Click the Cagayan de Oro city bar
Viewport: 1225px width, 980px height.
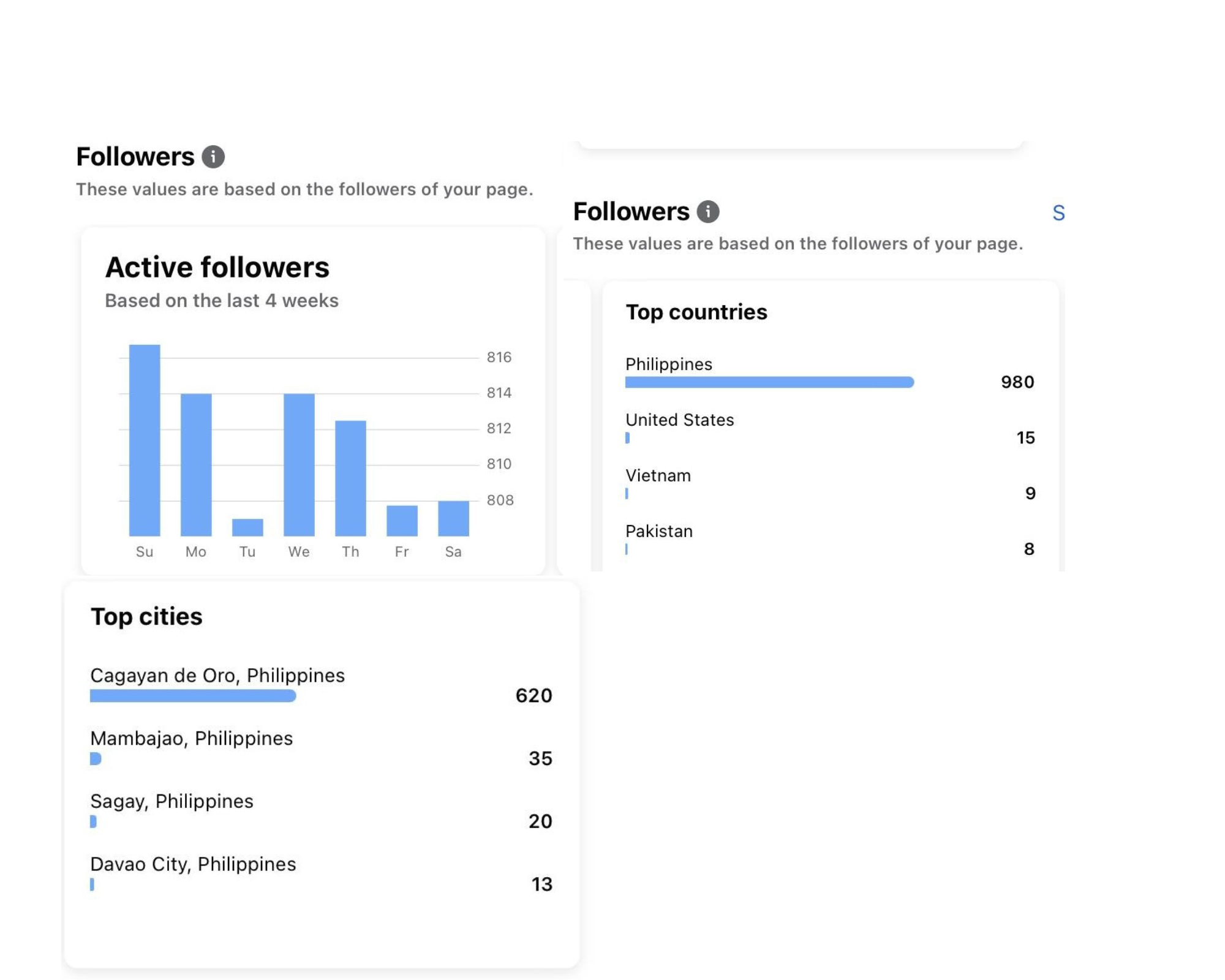pos(193,696)
